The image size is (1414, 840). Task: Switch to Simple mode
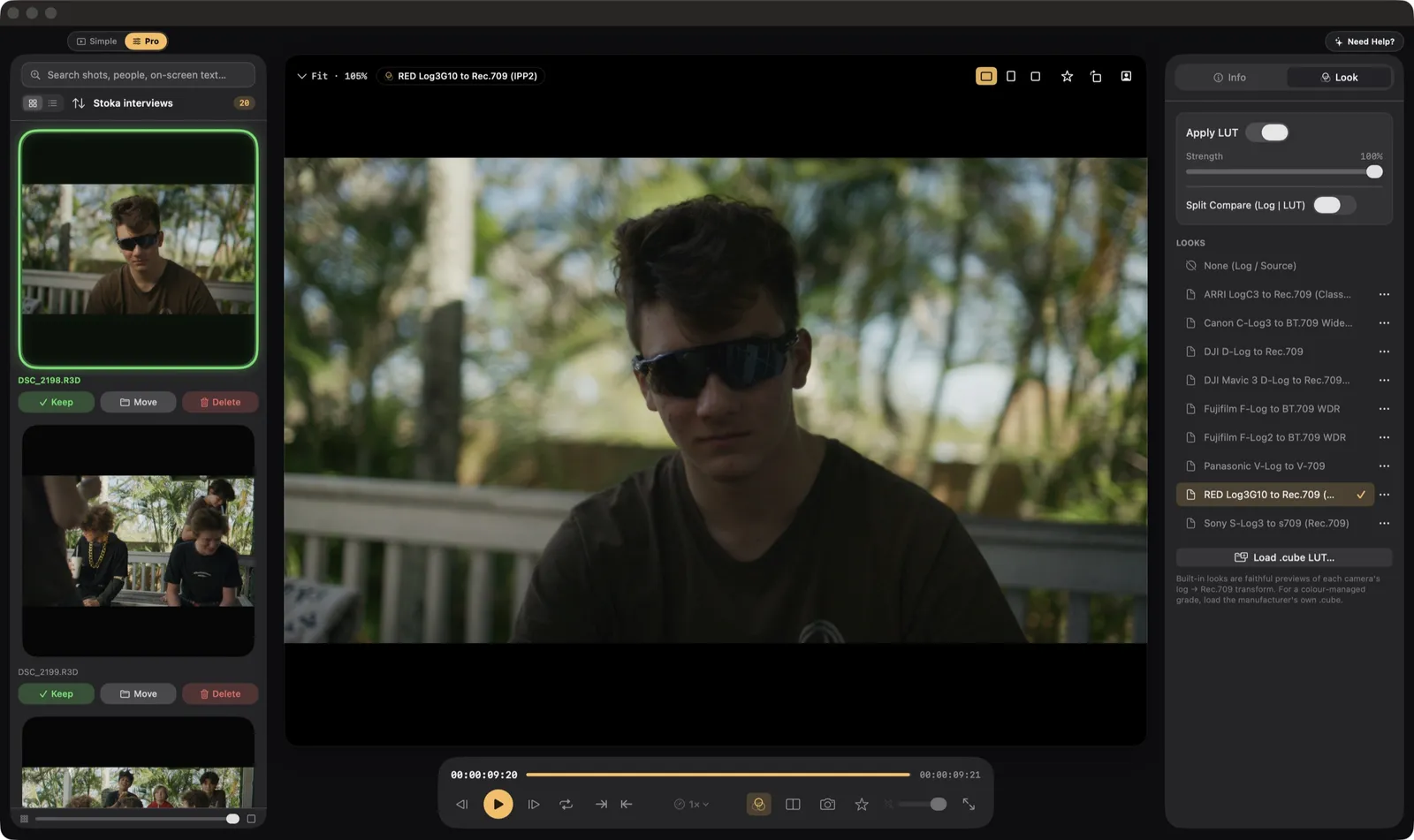coord(97,42)
